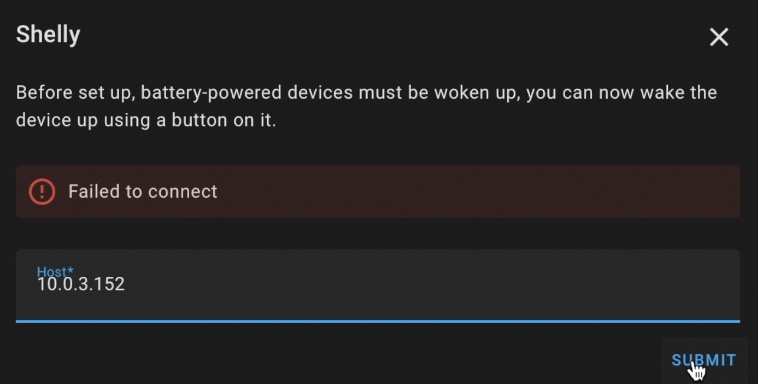Click the word 'Failed' in the error alert
758x384 pixels.
point(94,192)
